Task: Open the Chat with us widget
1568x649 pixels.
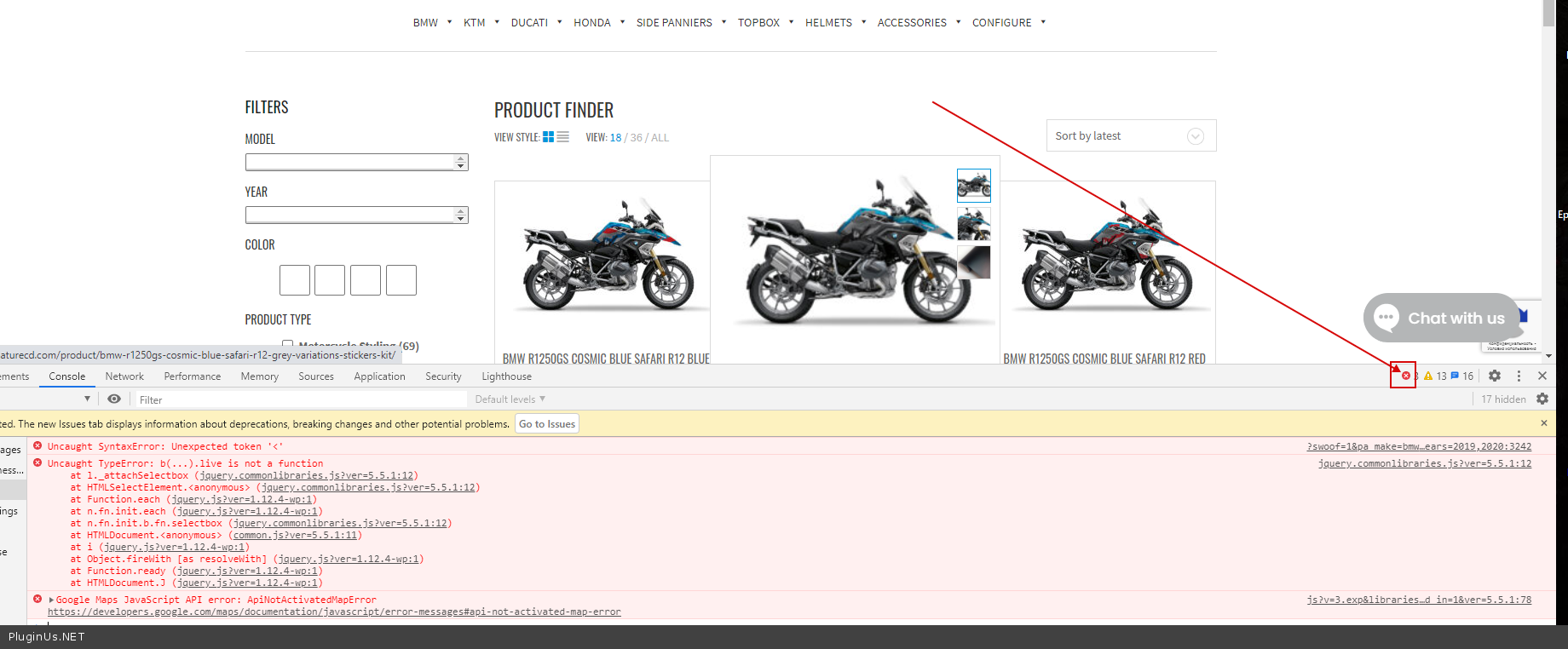Action: pos(1442,319)
